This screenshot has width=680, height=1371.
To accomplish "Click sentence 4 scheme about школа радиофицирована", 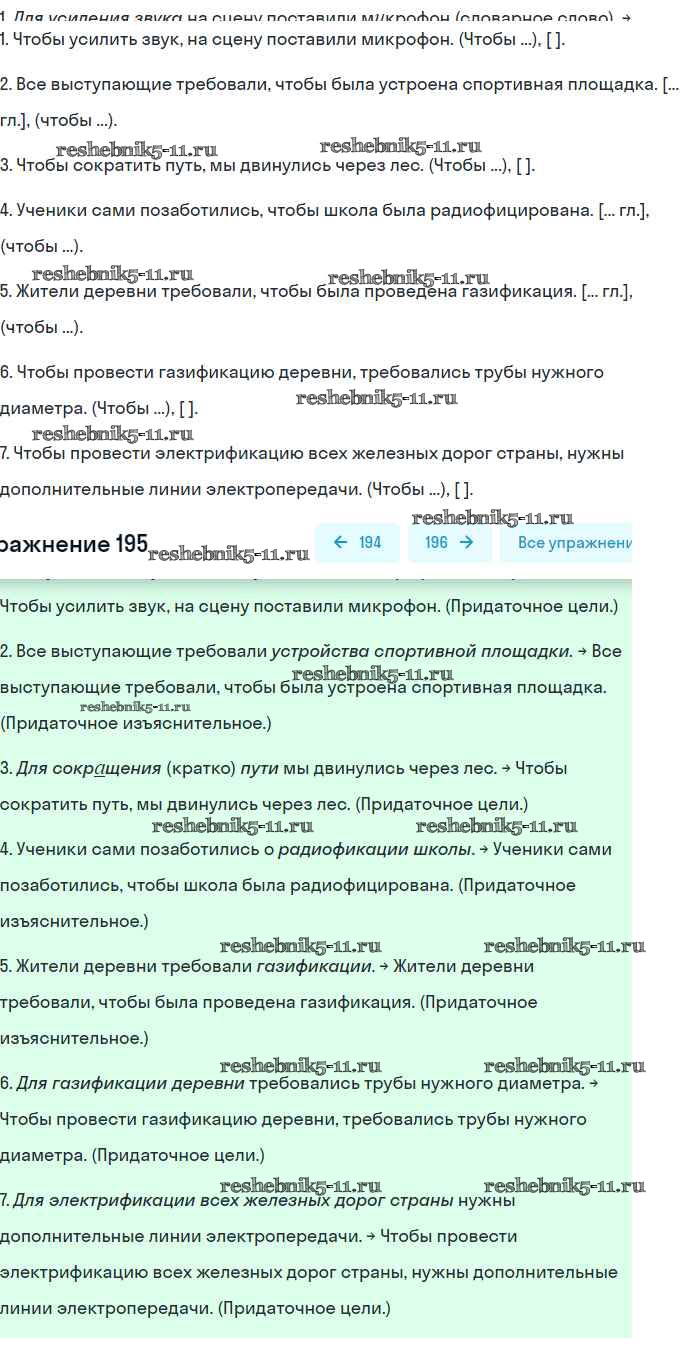I will pyautogui.click(x=325, y=210).
